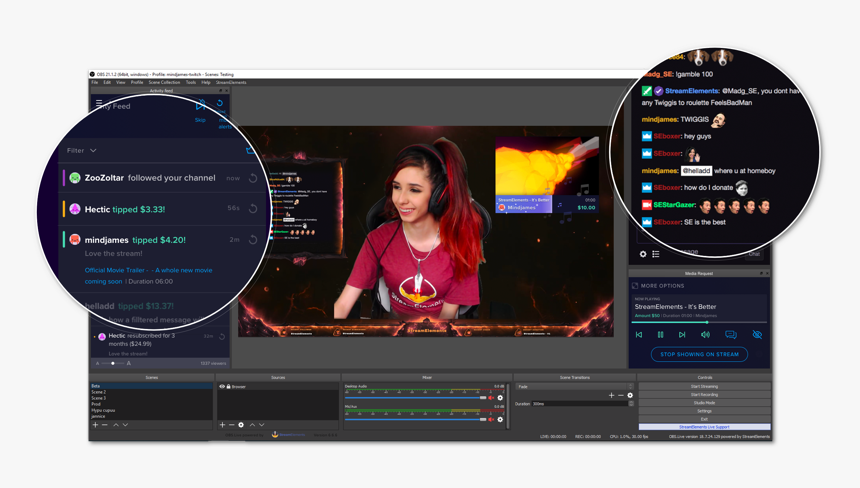Remove the selected scene with minus icon

click(105, 425)
